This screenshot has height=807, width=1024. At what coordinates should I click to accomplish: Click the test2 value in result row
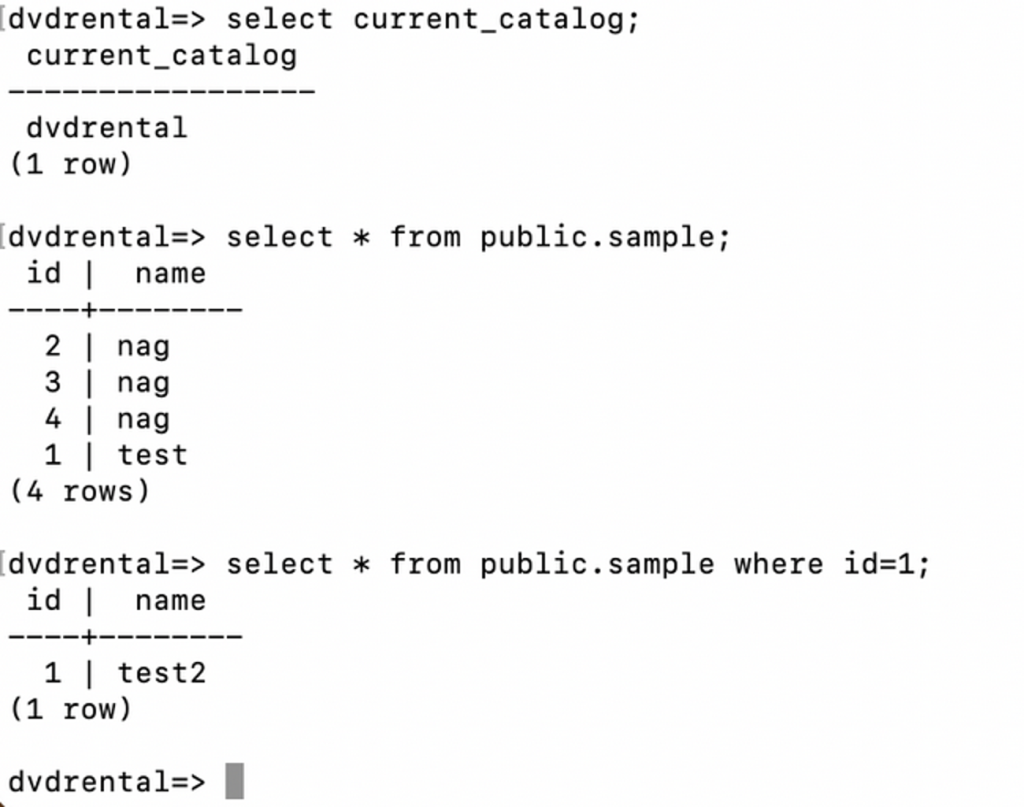pyautogui.click(x=162, y=673)
